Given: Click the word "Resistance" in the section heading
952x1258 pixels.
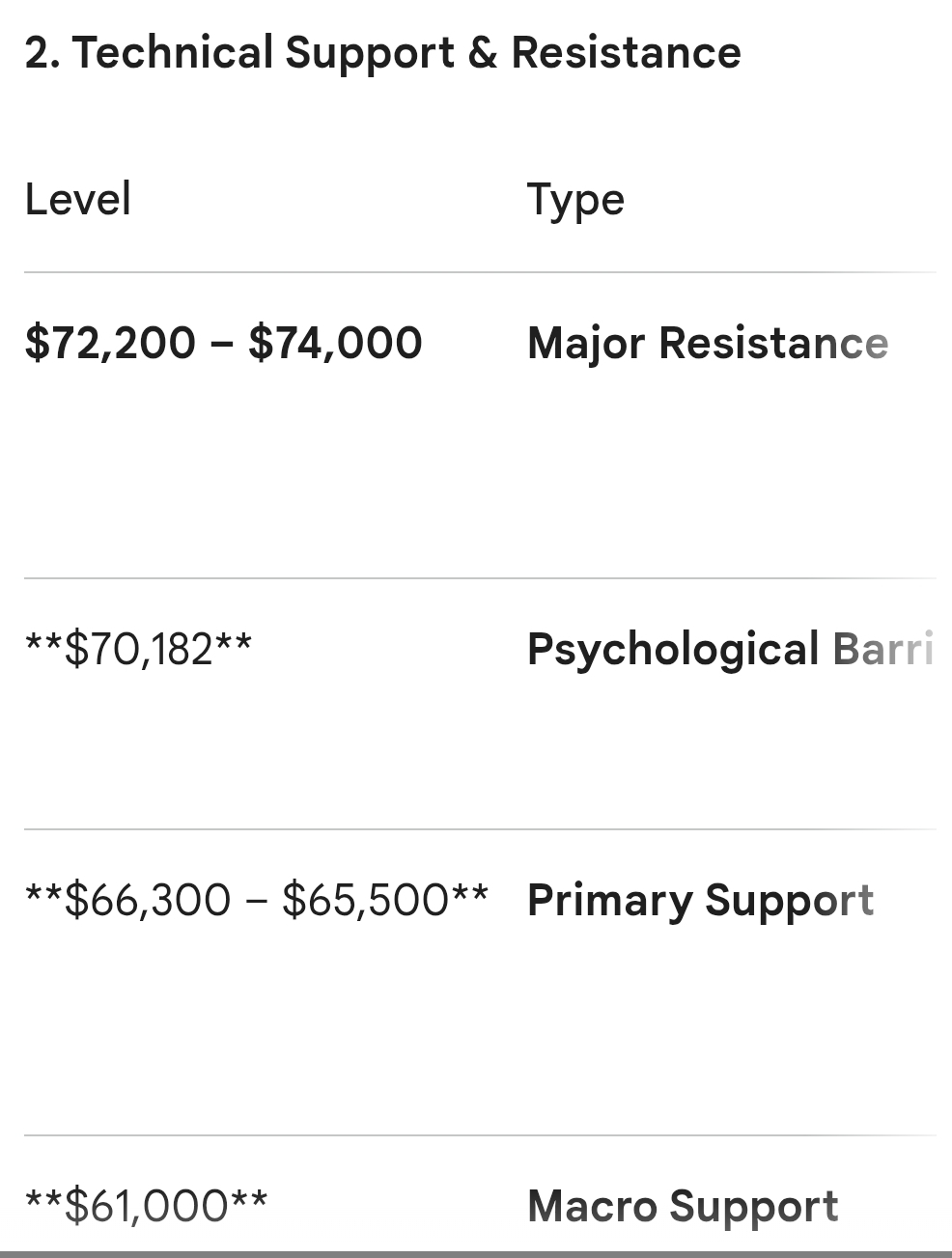Looking at the screenshot, I should (x=626, y=53).
